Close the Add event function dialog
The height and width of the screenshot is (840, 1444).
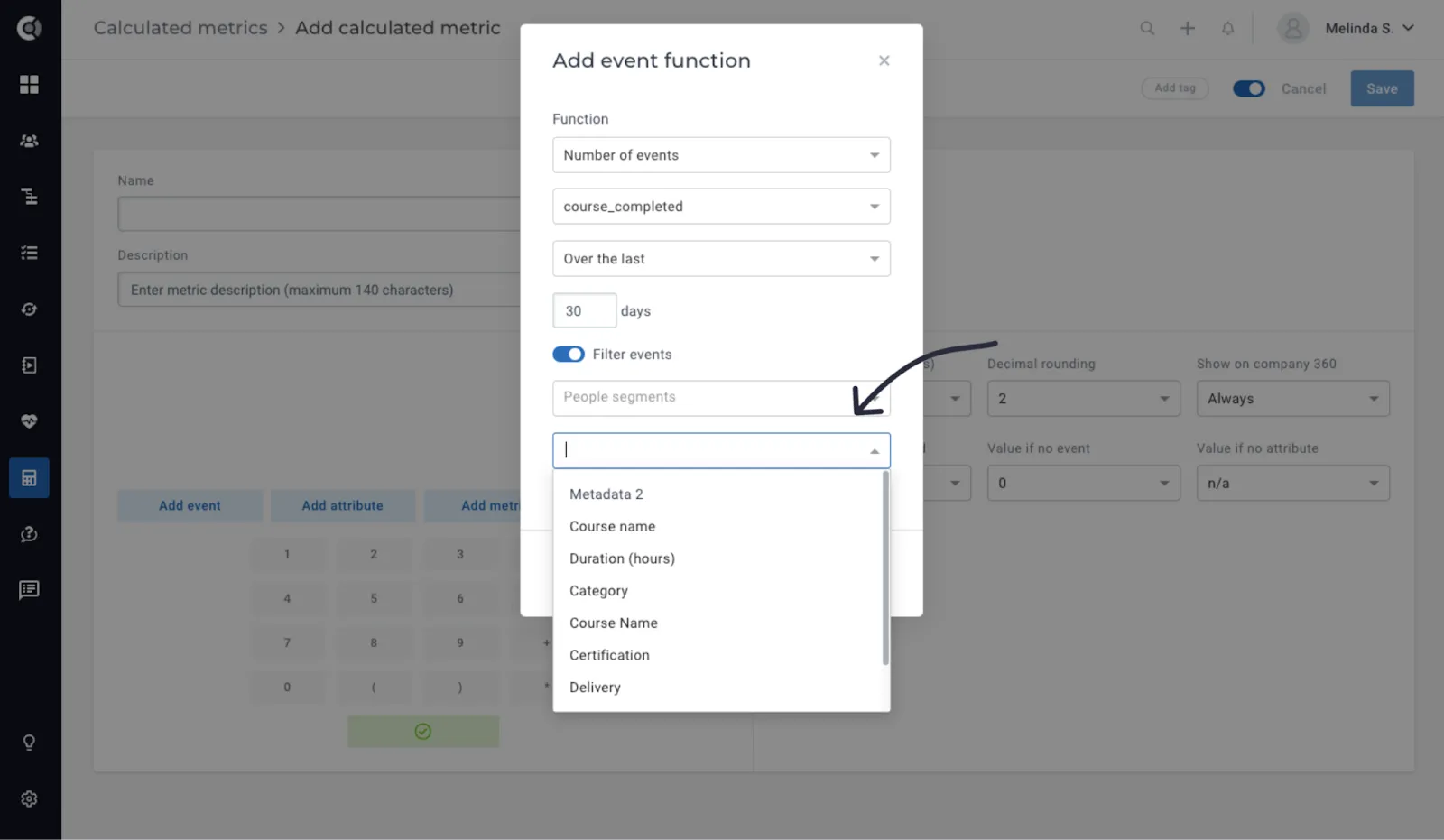[x=884, y=60]
